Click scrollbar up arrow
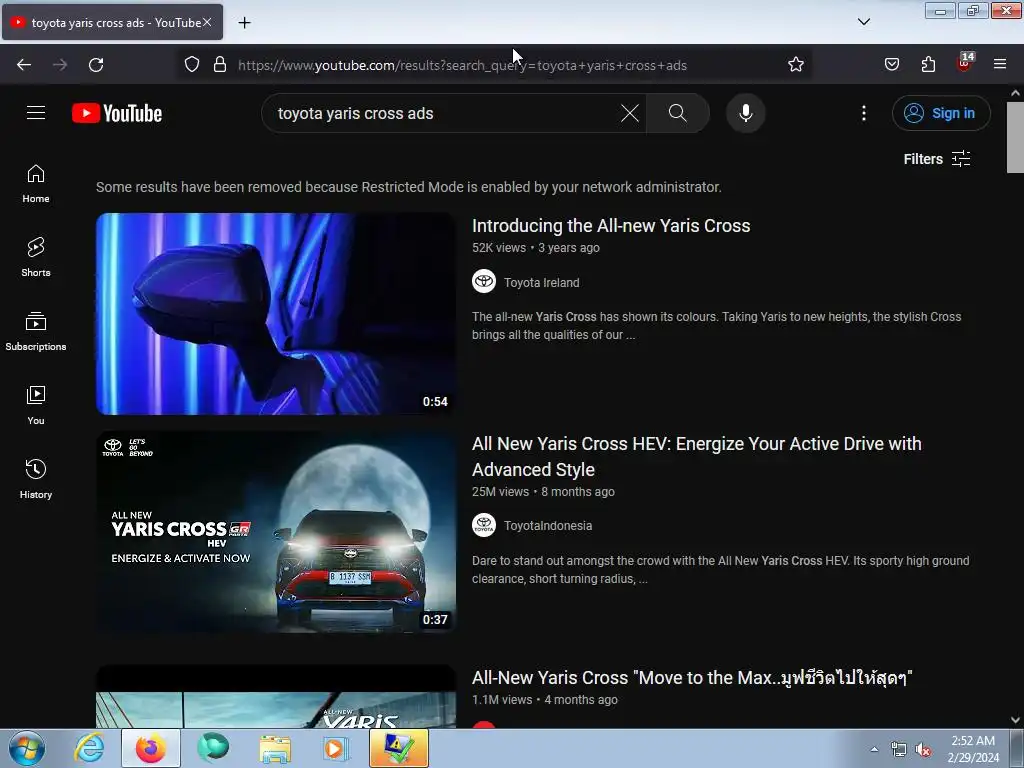 pyautogui.click(x=1015, y=93)
